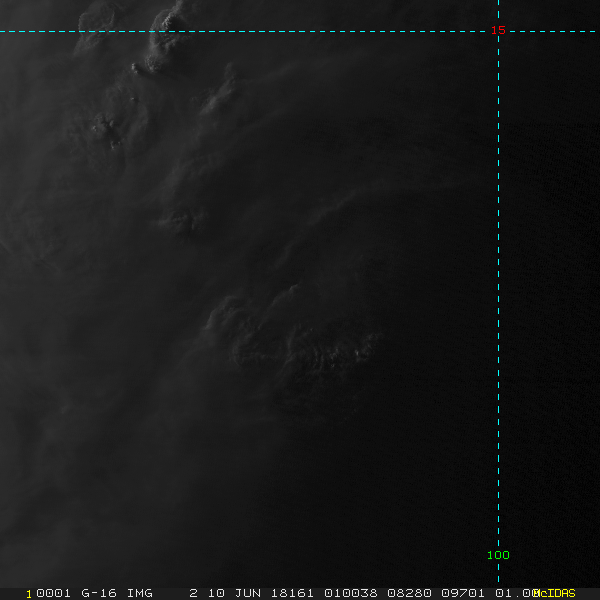Click the red latitude label 15

click(x=498, y=30)
